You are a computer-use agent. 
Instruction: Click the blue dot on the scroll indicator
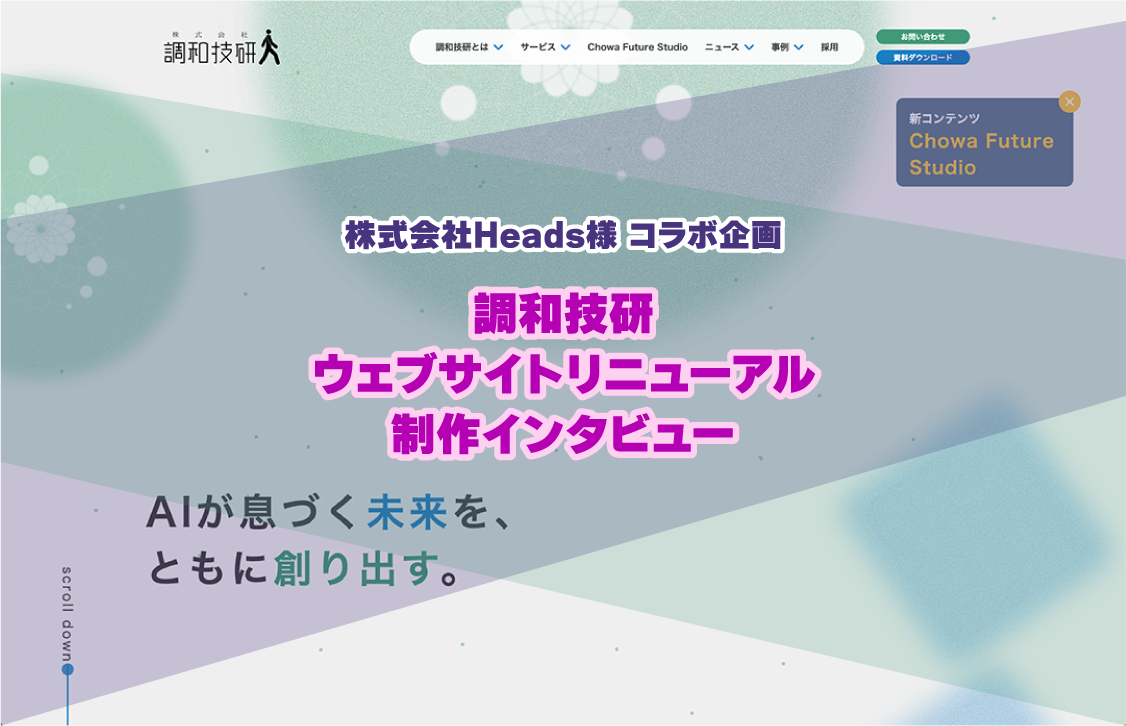(68, 669)
